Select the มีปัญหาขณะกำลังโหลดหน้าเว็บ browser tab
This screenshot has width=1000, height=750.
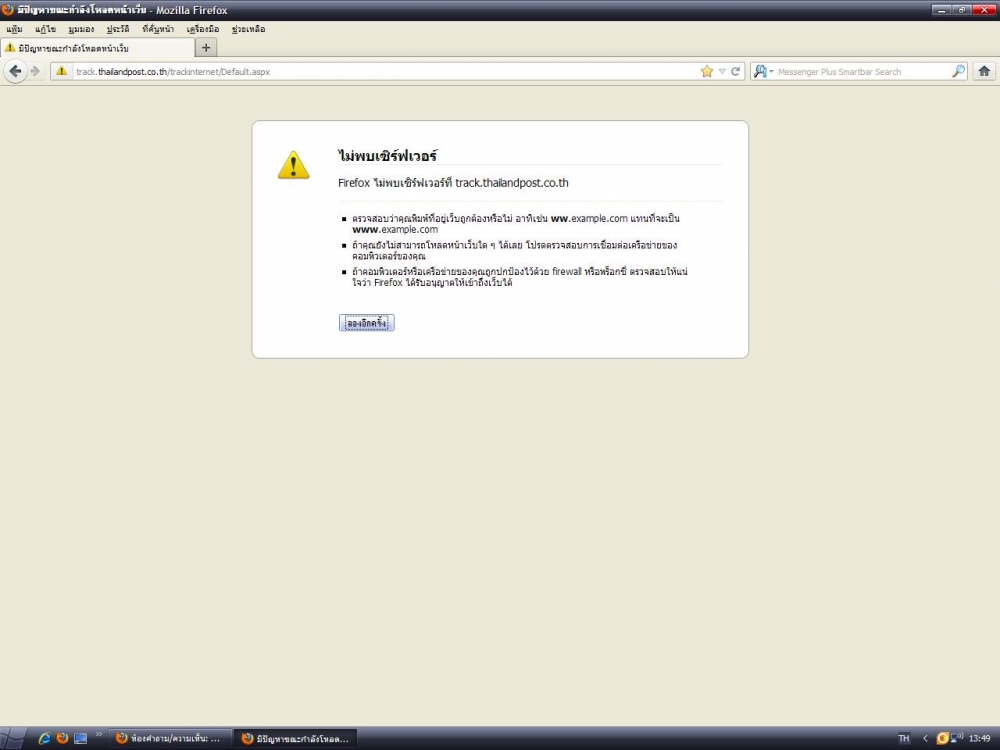click(98, 48)
